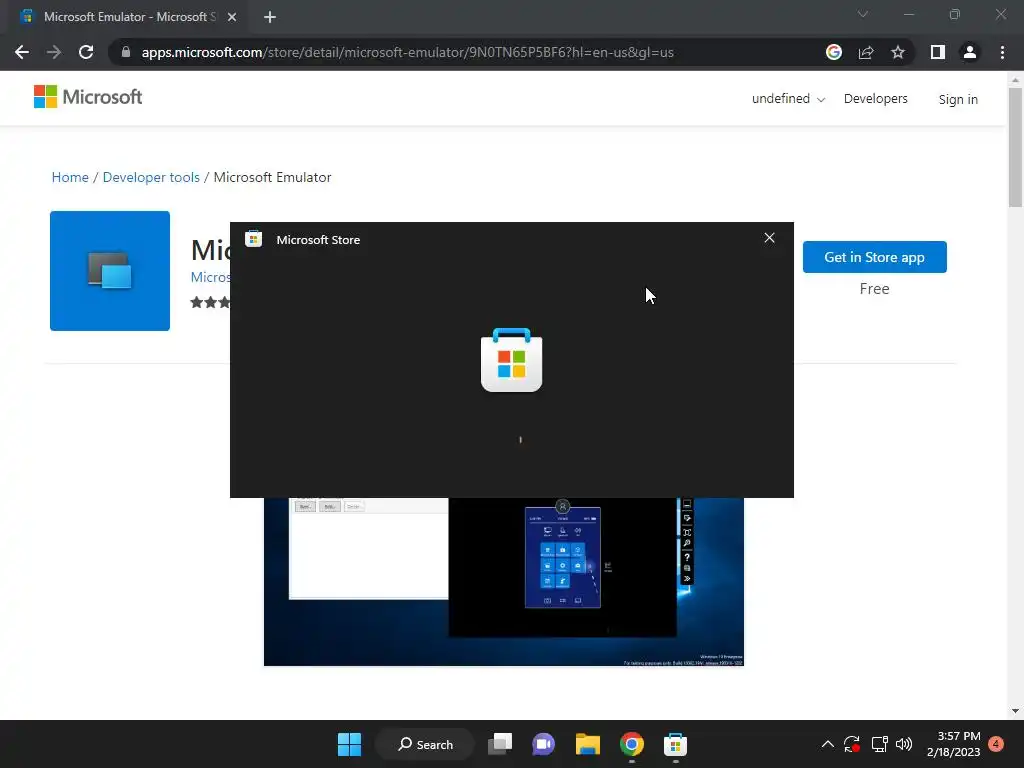Switch to Chrome on taskbar
Screen dimensions: 1024x768
click(x=632, y=744)
